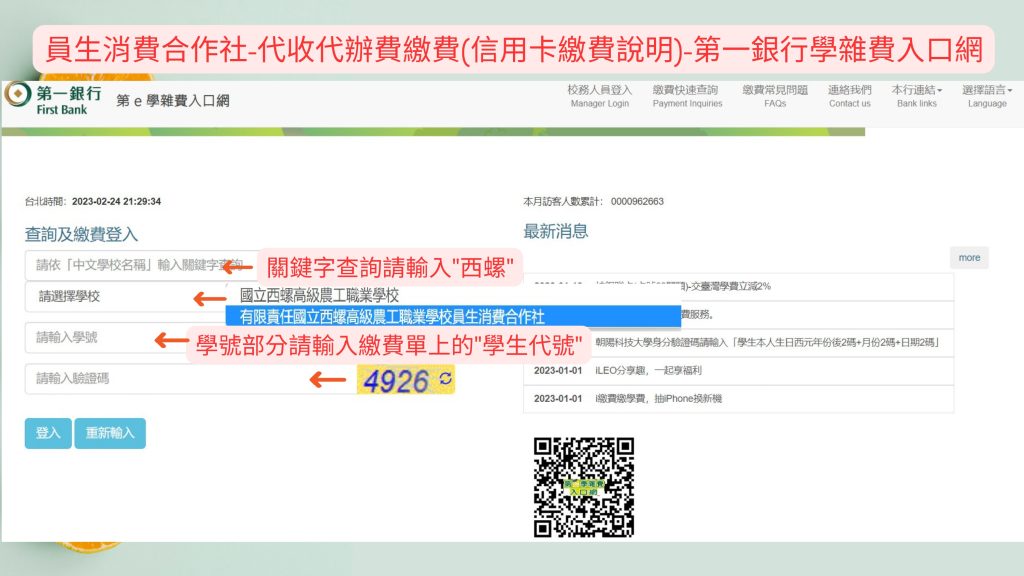Open 校務人員登入 Manager Login

pos(600,96)
